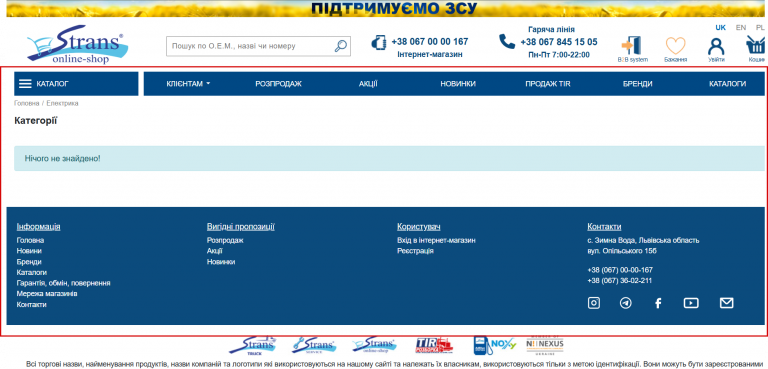
Task: Open footer link Новини
Action: [29, 251]
